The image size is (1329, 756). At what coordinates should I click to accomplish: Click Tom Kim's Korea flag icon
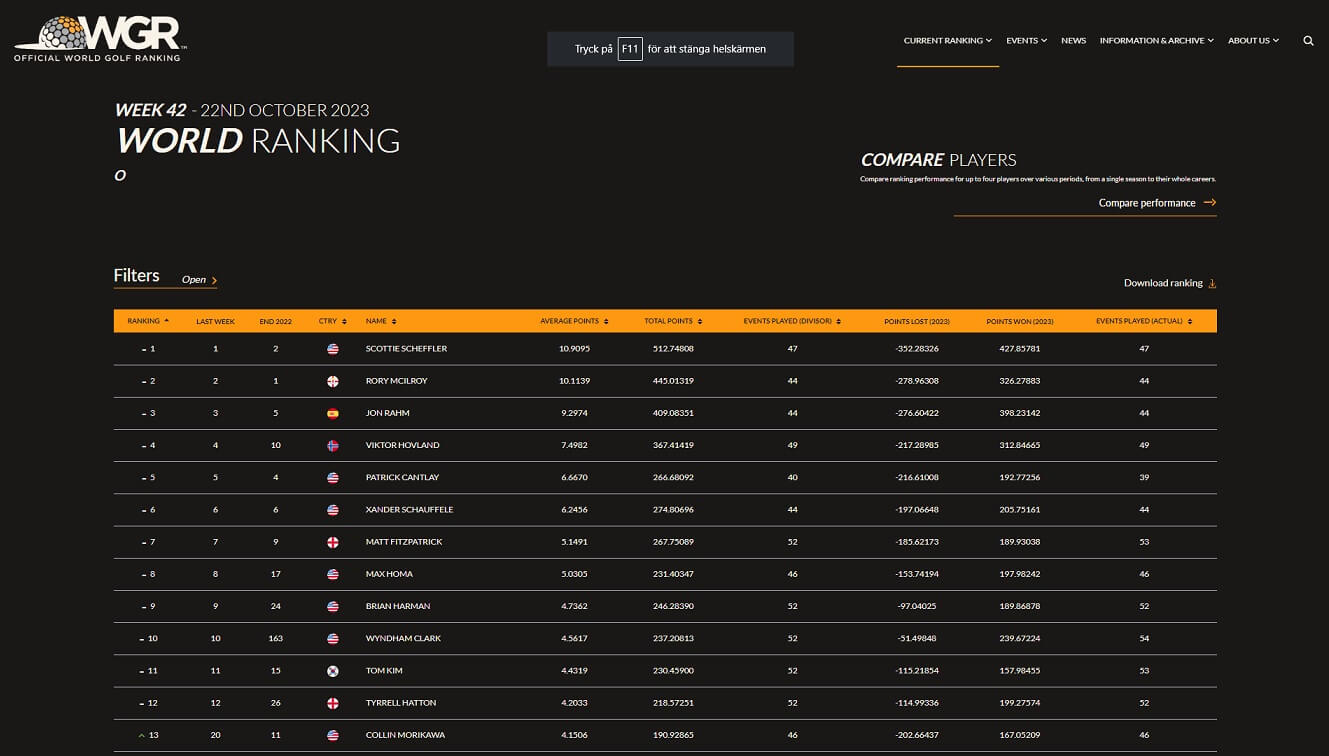(333, 671)
